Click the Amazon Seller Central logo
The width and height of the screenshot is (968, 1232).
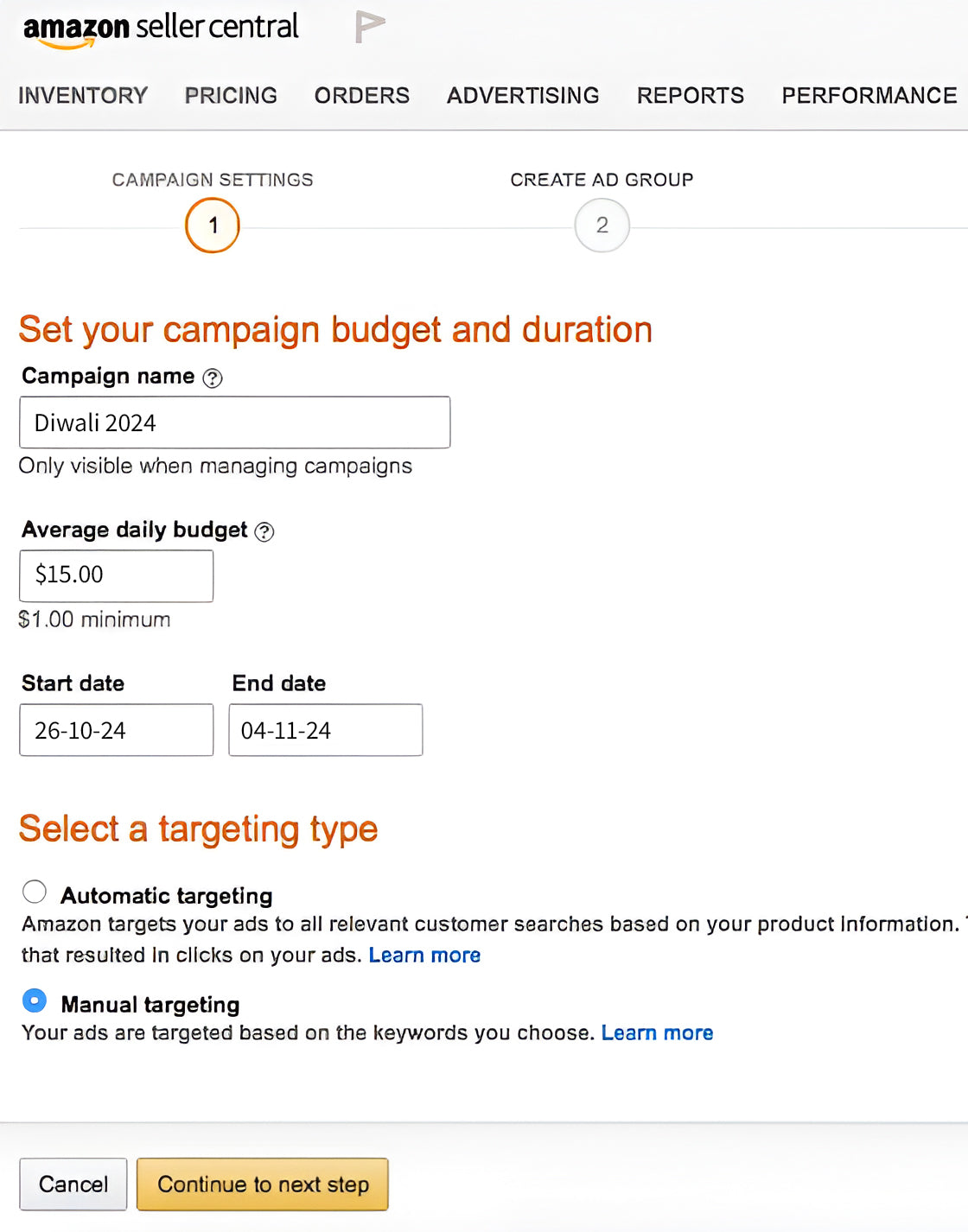161,29
